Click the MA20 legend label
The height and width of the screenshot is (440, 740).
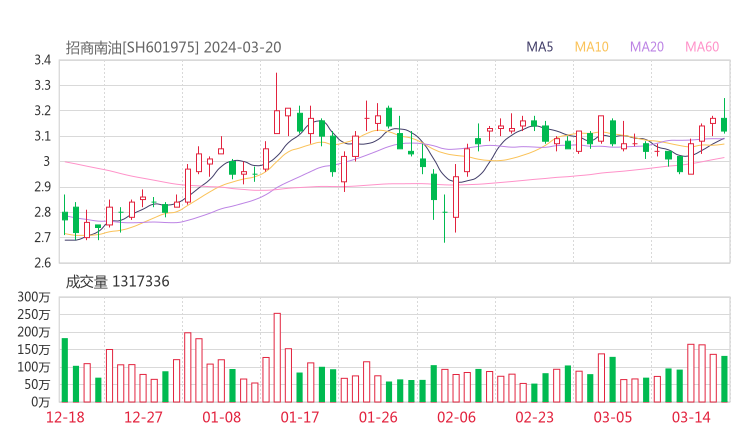(x=647, y=47)
